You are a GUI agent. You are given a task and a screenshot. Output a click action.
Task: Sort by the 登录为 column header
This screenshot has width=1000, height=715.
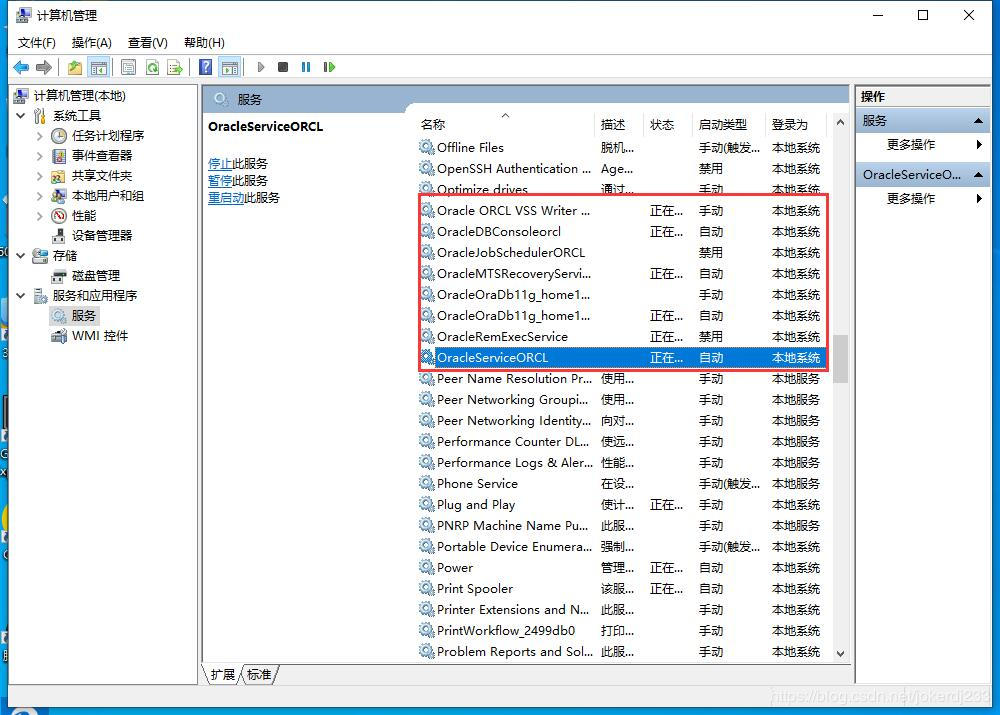795,124
